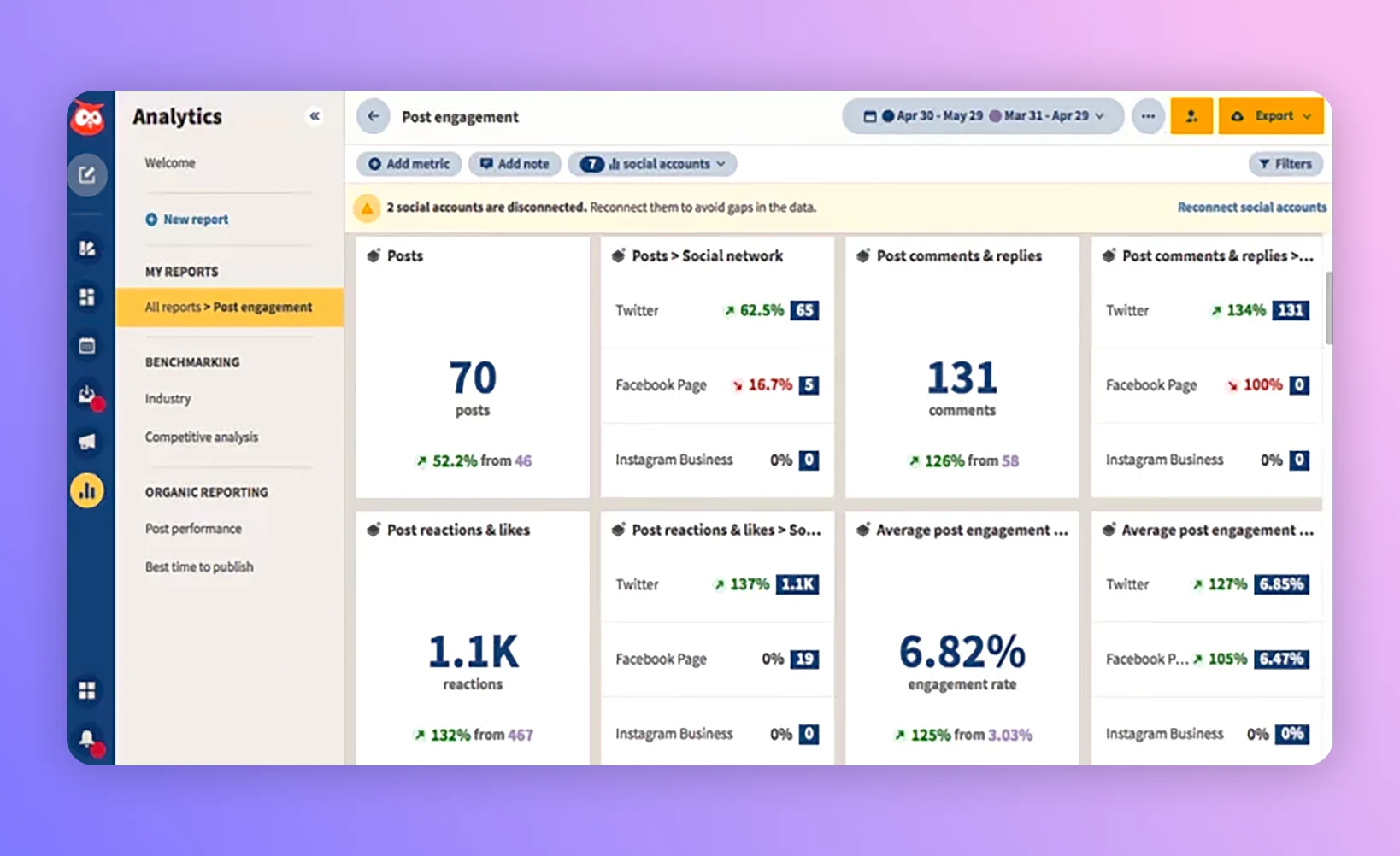The height and width of the screenshot is (856, 1400).
Task: Expand the Export button dropdown arrow
Action: tap(1307, 115)
